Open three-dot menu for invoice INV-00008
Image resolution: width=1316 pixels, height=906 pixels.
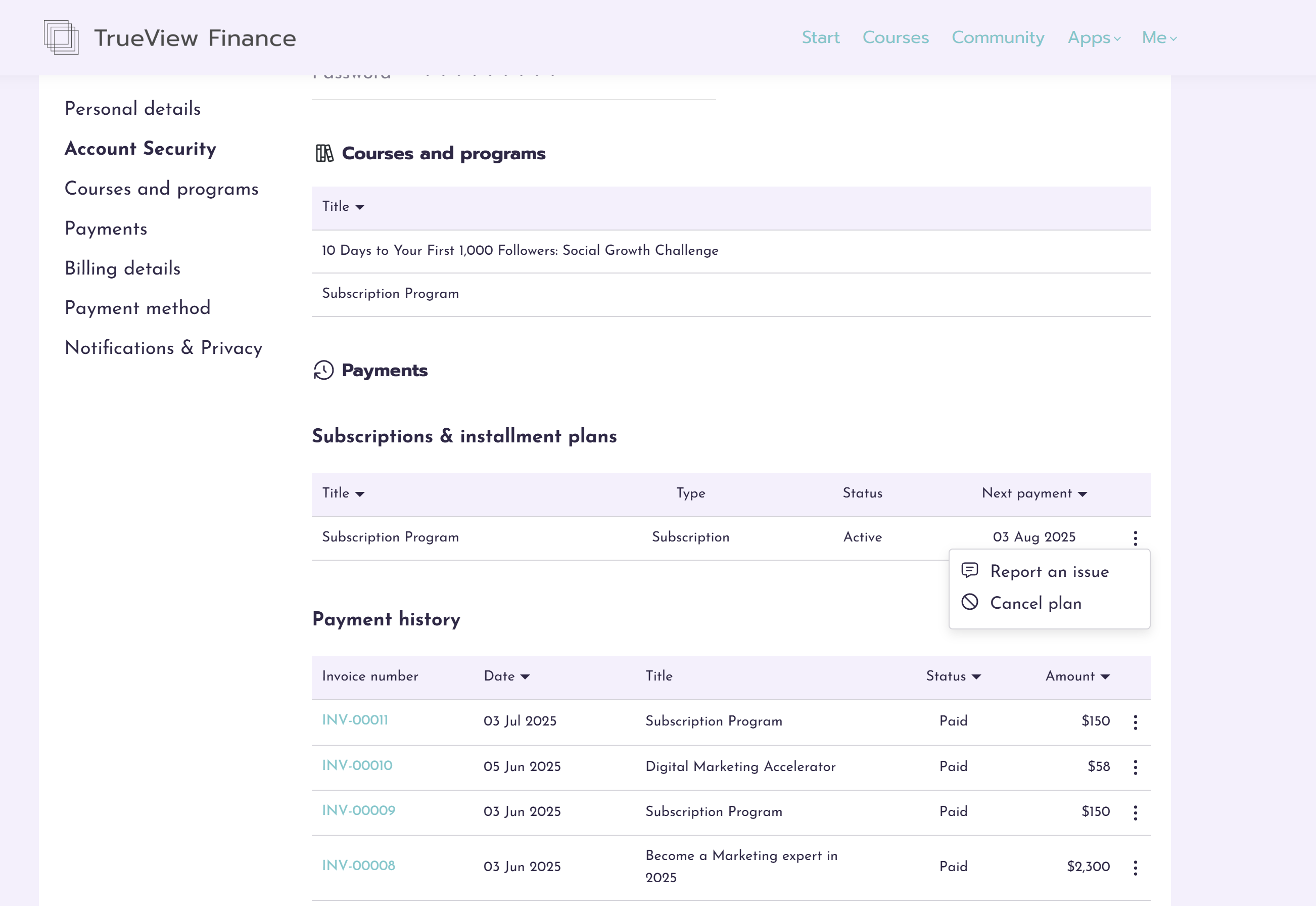coord(1135,867)
